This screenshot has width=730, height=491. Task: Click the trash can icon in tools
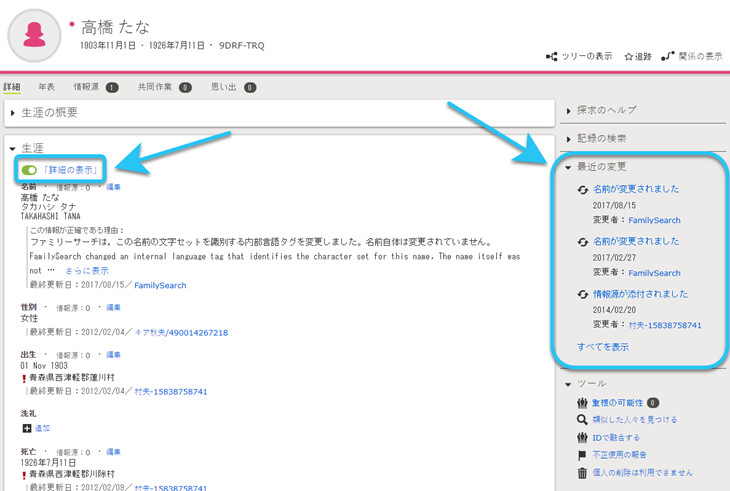point(582,473)
